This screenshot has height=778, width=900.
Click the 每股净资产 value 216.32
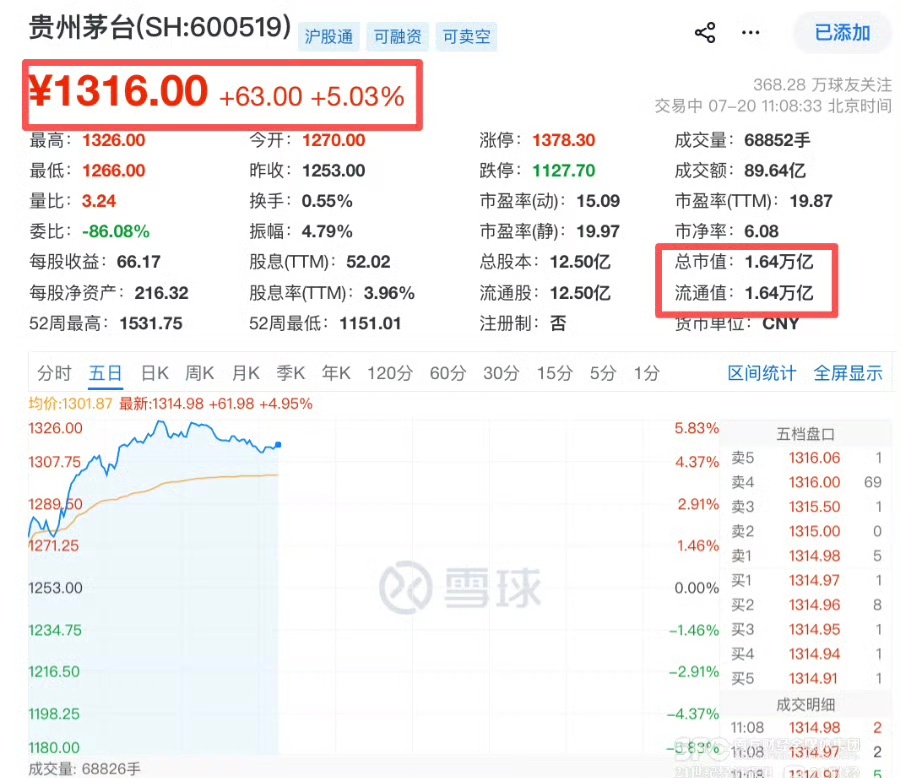161,293
